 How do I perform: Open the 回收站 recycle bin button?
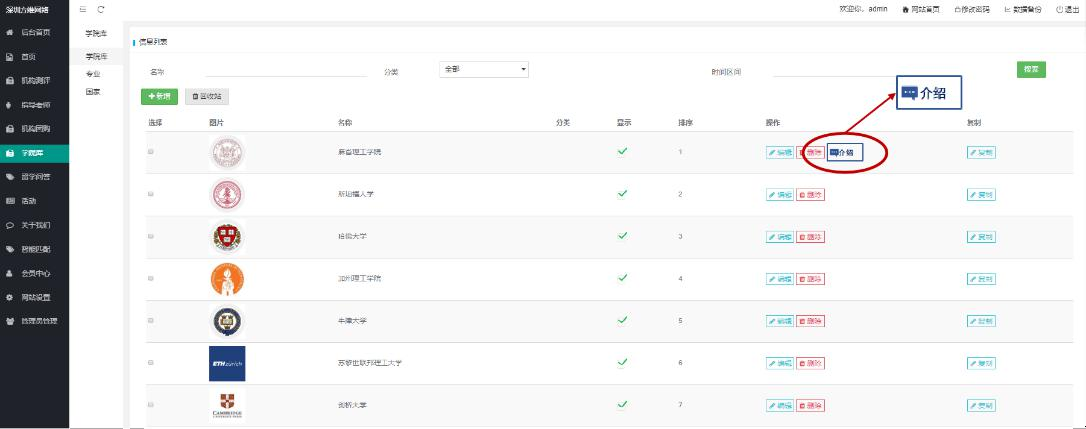pos(207,96)
